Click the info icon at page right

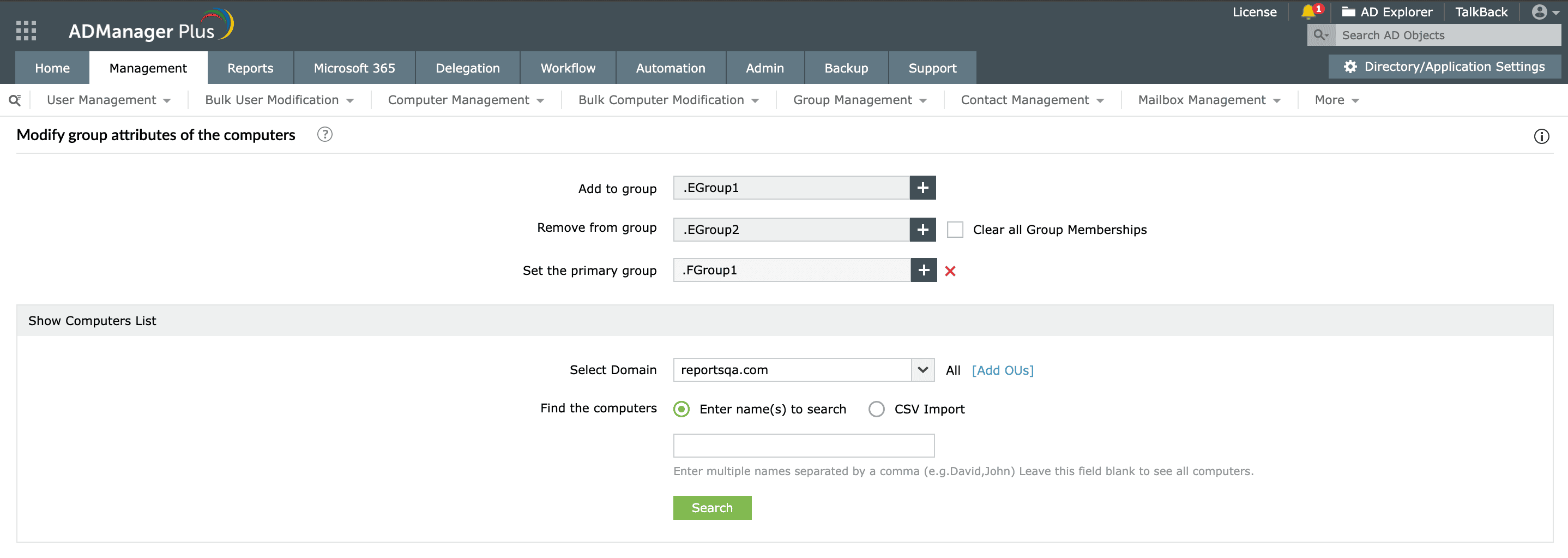click(1541, 136)
